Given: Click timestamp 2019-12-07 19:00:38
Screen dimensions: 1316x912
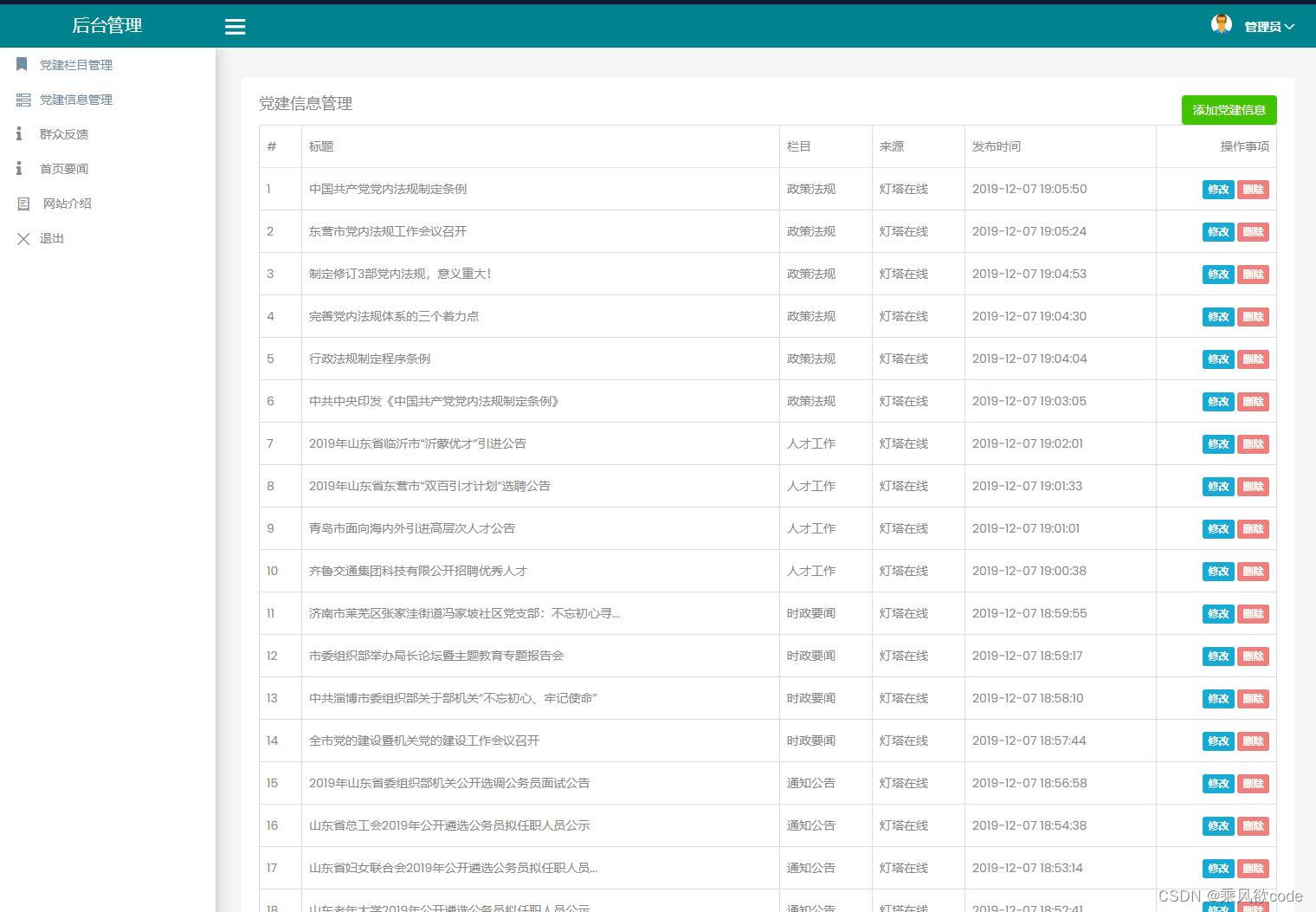Looking at the screenshot, I should tap(1029, 571).
